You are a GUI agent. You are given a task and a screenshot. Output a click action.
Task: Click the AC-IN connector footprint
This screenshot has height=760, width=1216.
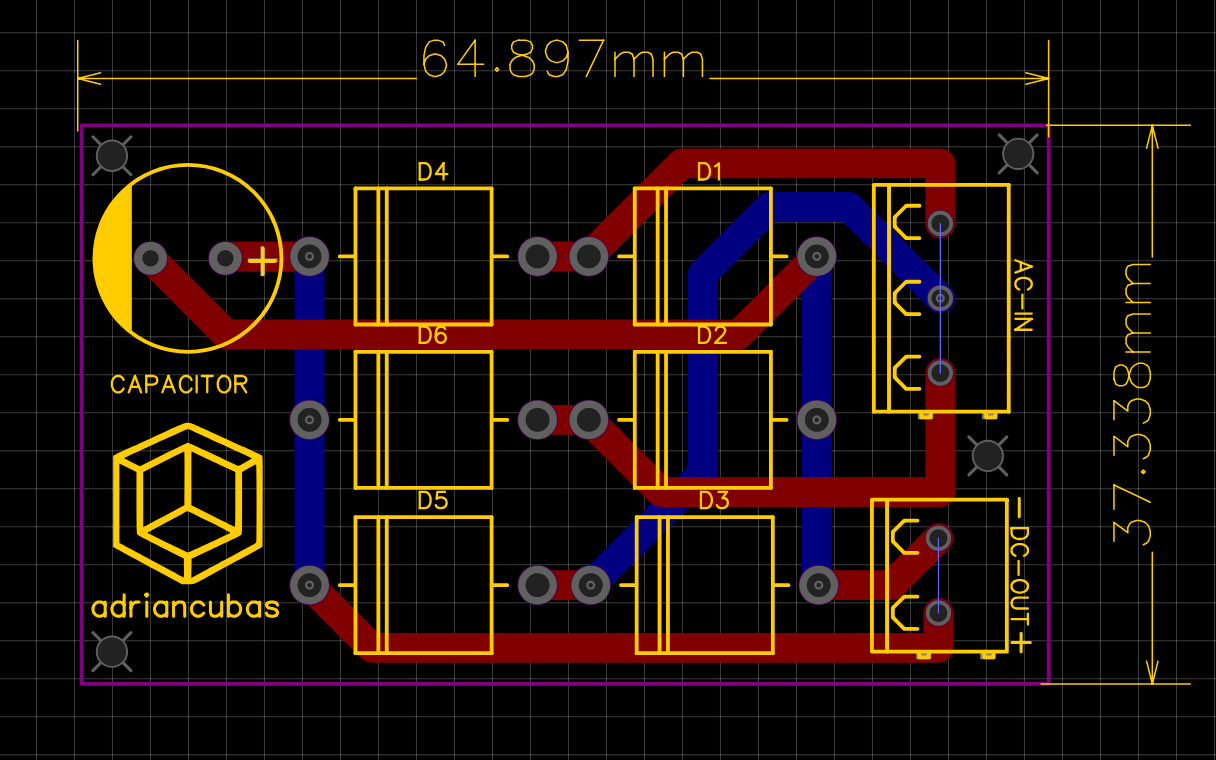[940, 295]
